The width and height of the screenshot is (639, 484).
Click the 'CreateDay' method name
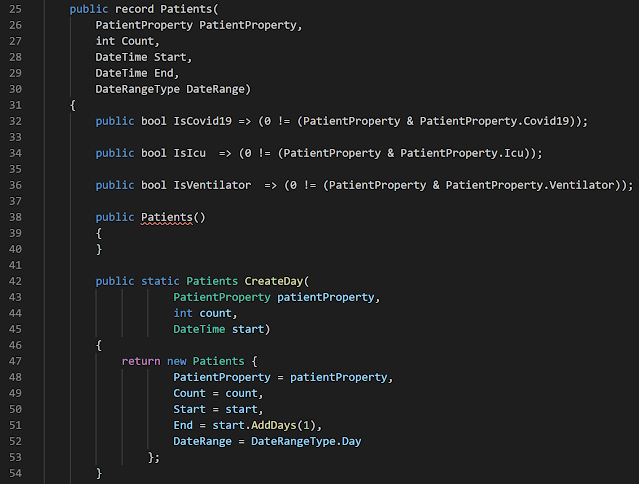pyautogui.click(x=274, y=281)
